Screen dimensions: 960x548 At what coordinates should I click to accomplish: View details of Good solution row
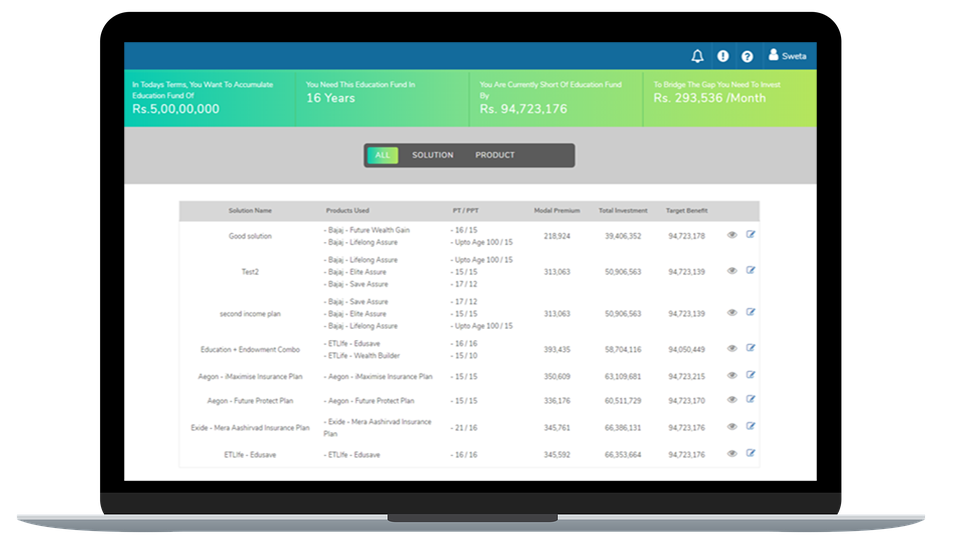click(x=732, y=235)
